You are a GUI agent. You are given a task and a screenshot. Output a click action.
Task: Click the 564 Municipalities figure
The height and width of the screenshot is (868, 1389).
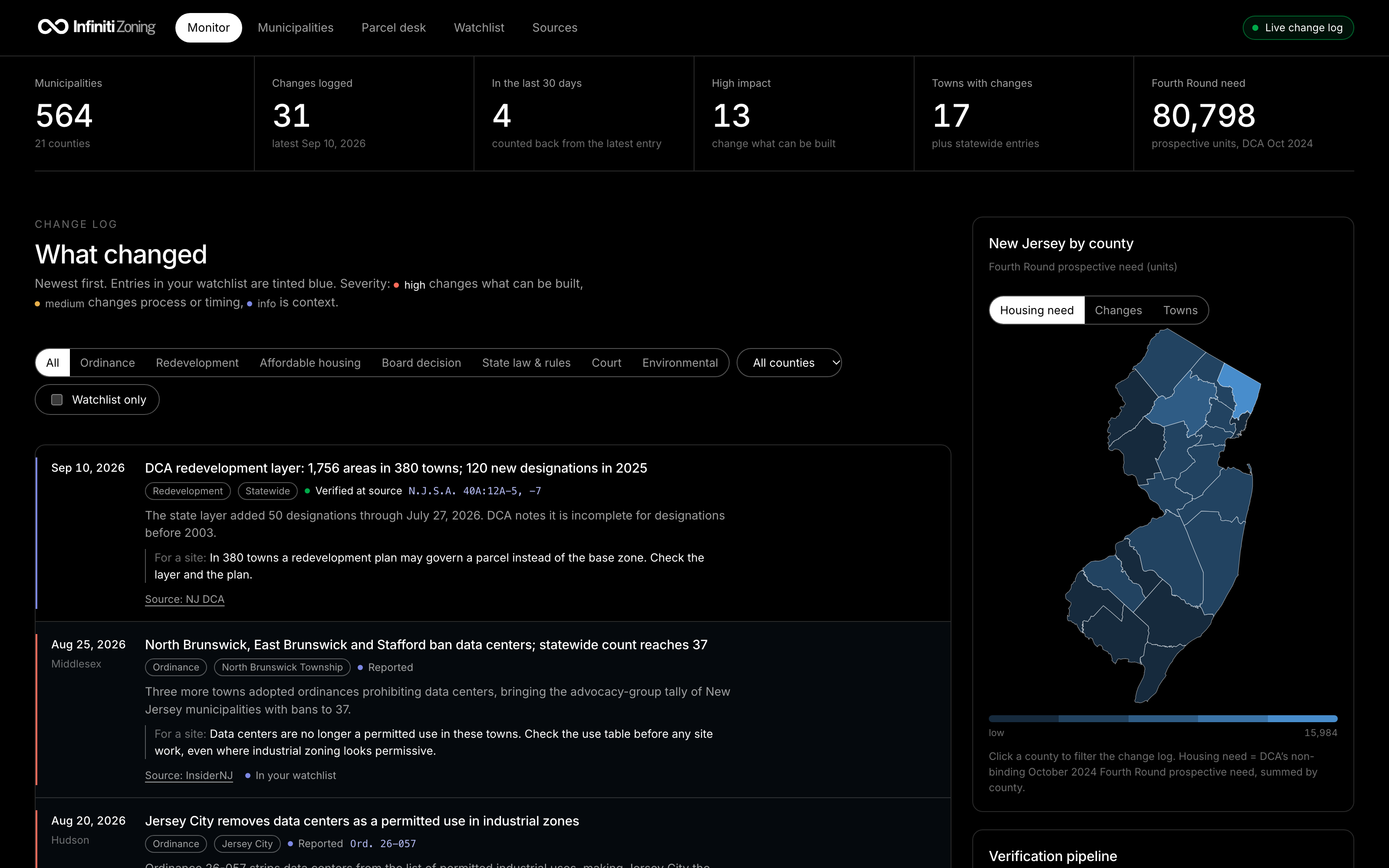64,115
